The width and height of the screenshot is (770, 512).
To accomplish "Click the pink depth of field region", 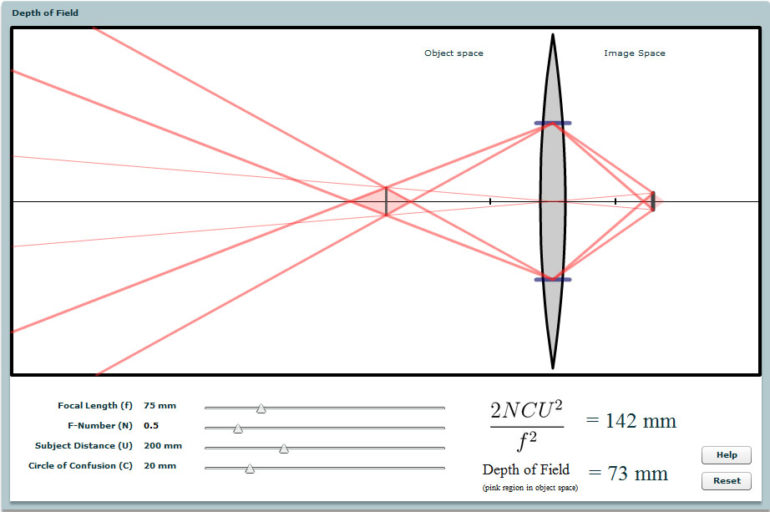I will 397,201.
